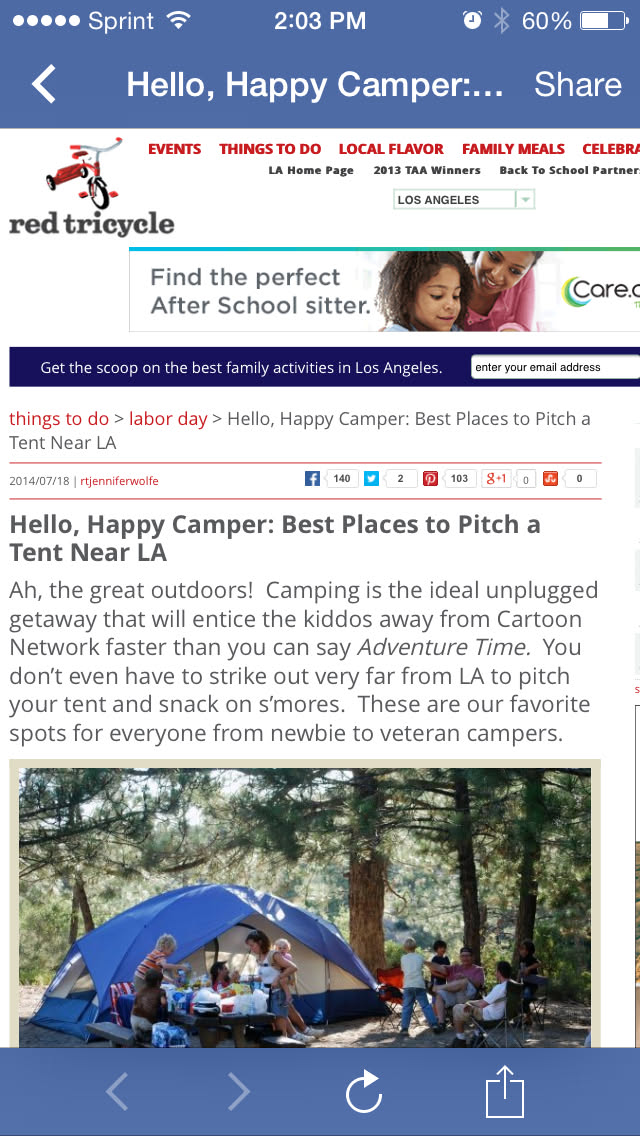Click the StumbleUpon share icon
The image size is (640, 1136).
click(550, 479)
